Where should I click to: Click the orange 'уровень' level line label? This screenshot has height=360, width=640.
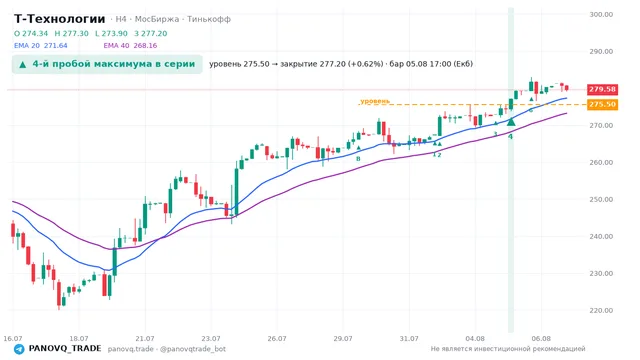coord(375,101)
